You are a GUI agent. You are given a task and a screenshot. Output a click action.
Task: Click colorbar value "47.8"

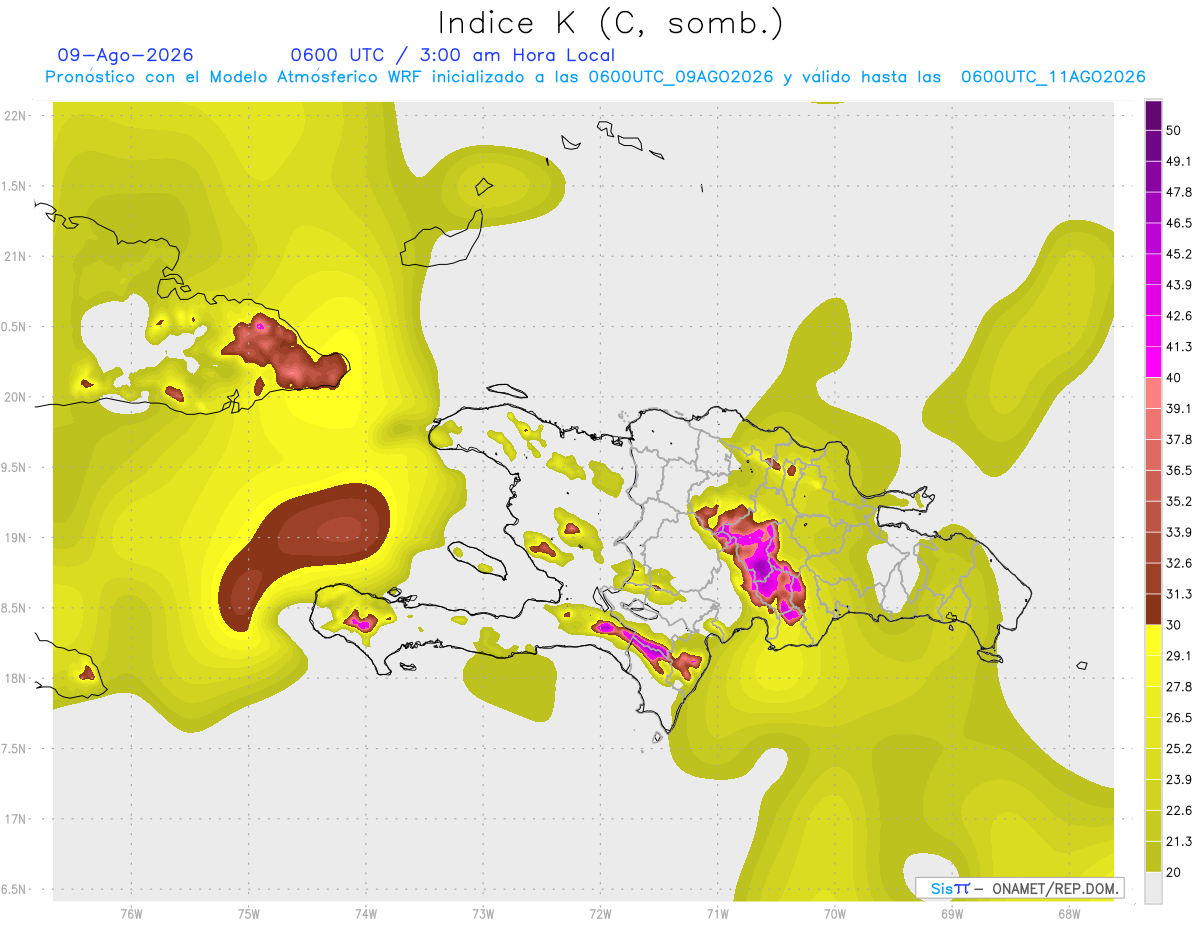click(x=1178, y=192)
